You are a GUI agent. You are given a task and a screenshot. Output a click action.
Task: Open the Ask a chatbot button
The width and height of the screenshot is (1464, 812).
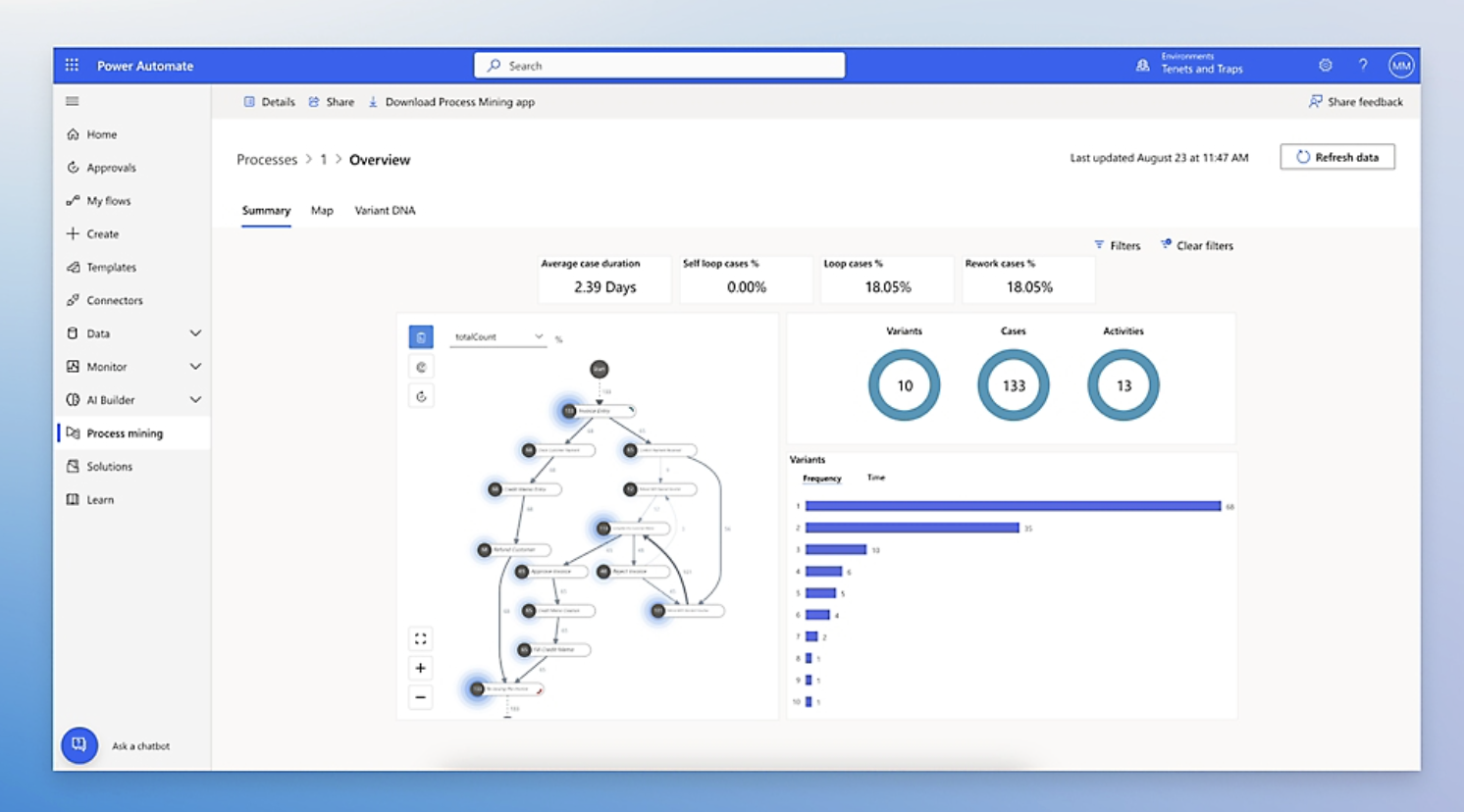(x=79, y=745)
